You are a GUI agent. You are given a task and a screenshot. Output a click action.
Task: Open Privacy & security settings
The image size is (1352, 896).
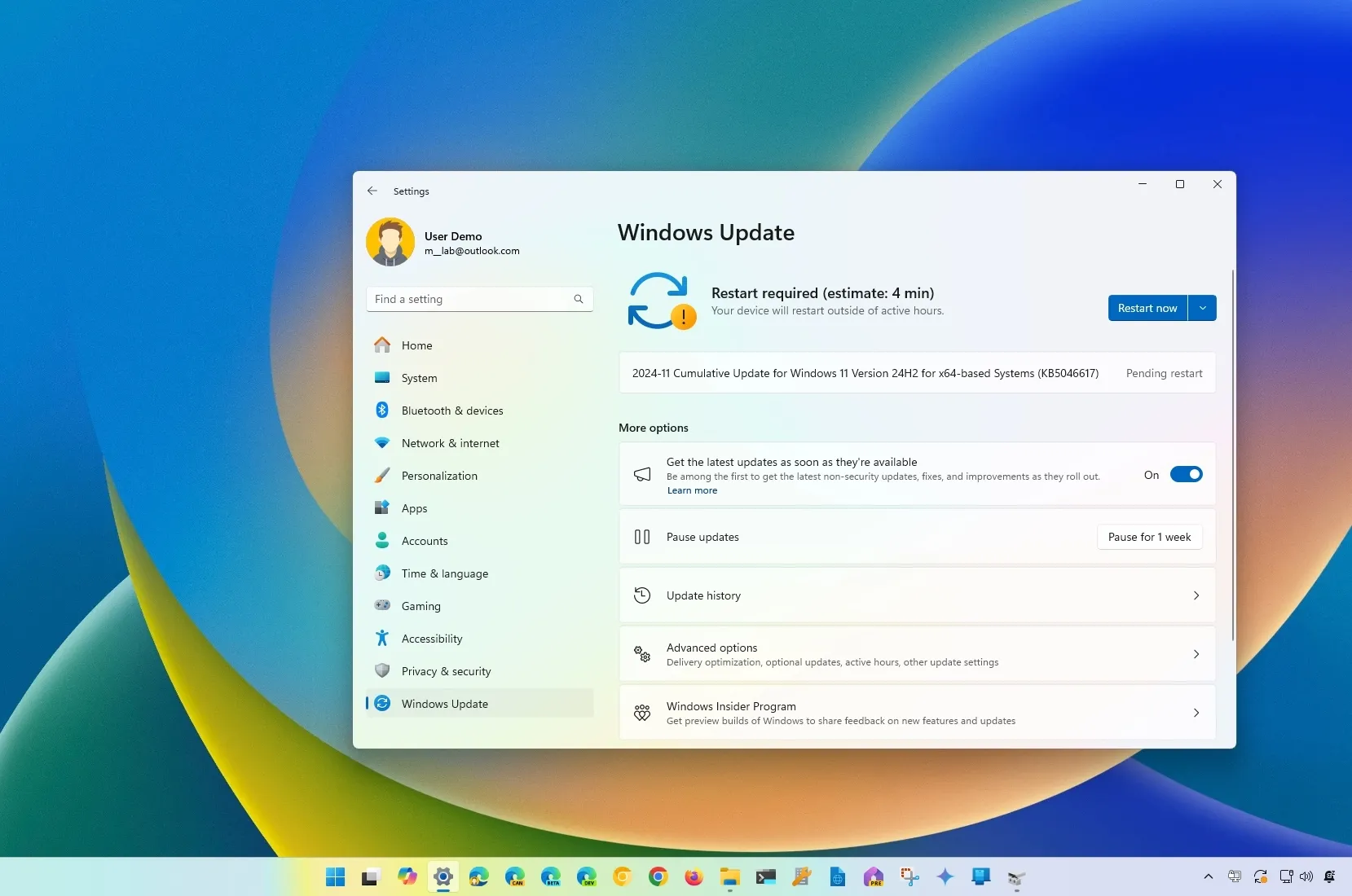[480, 671]
